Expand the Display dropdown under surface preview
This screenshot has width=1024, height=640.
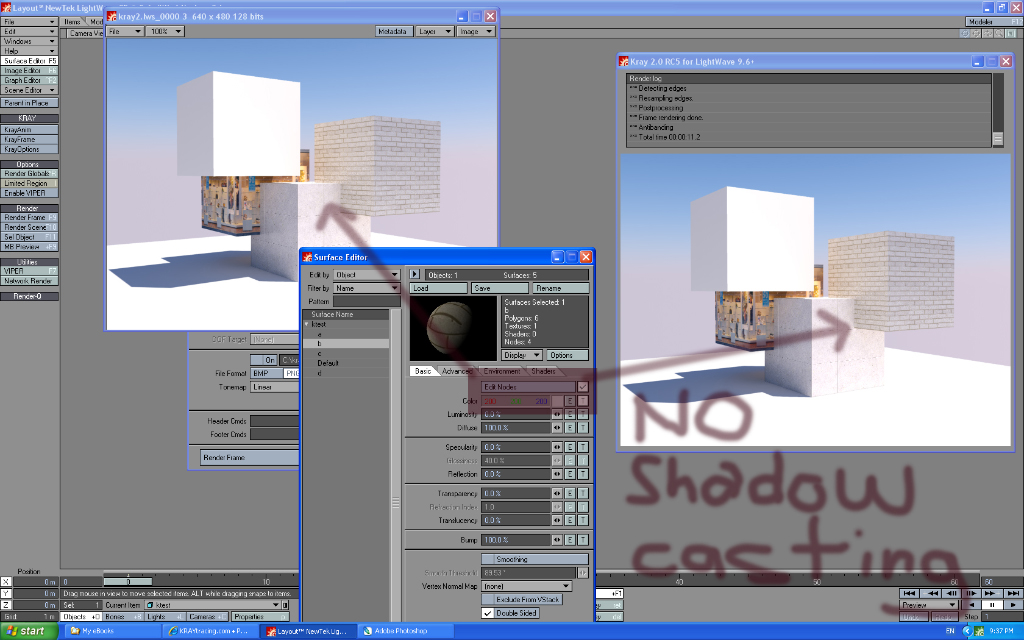click(x=522, y=355)
